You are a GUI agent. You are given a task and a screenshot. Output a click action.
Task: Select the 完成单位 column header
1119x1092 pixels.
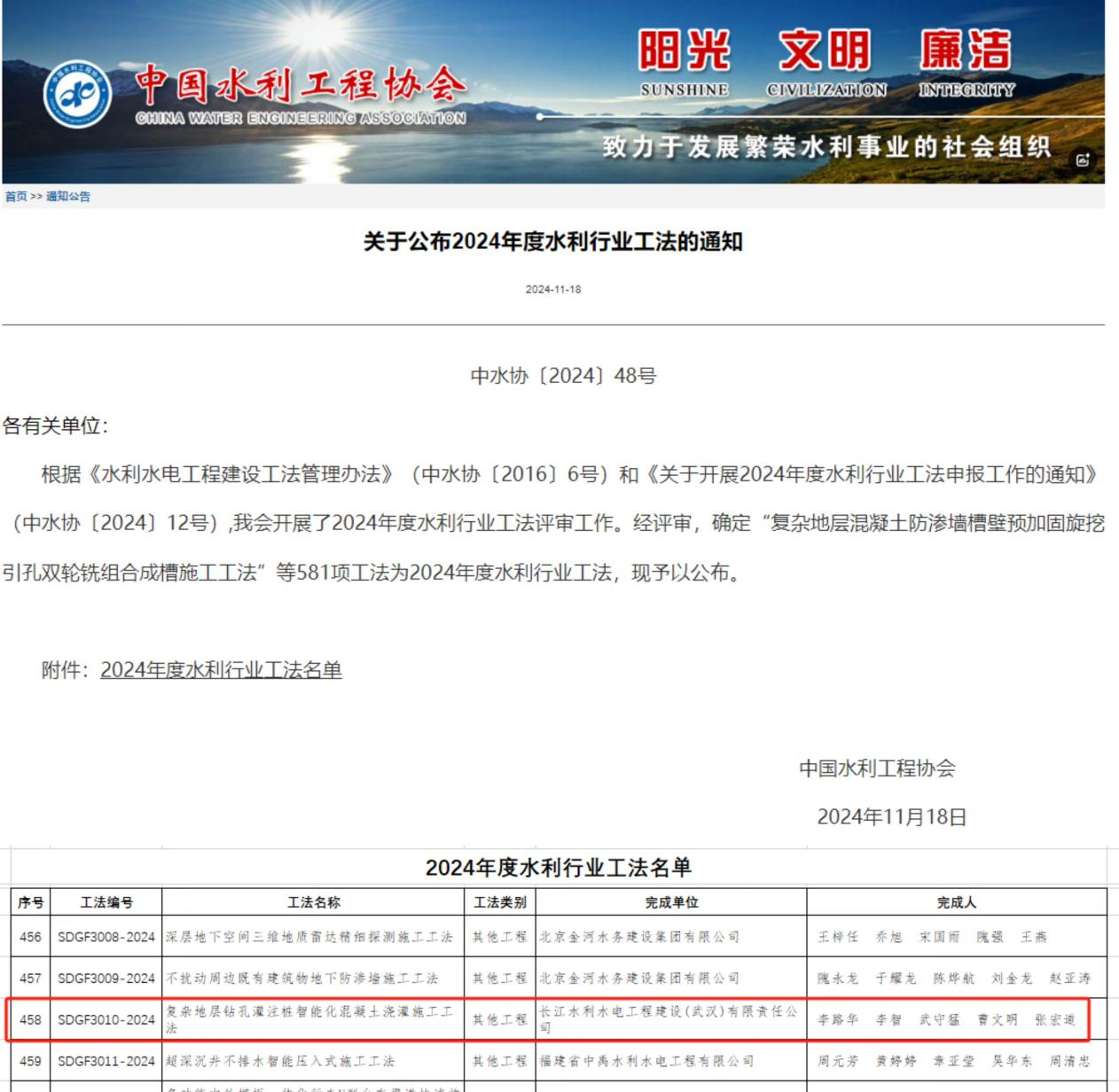point(671,902)
